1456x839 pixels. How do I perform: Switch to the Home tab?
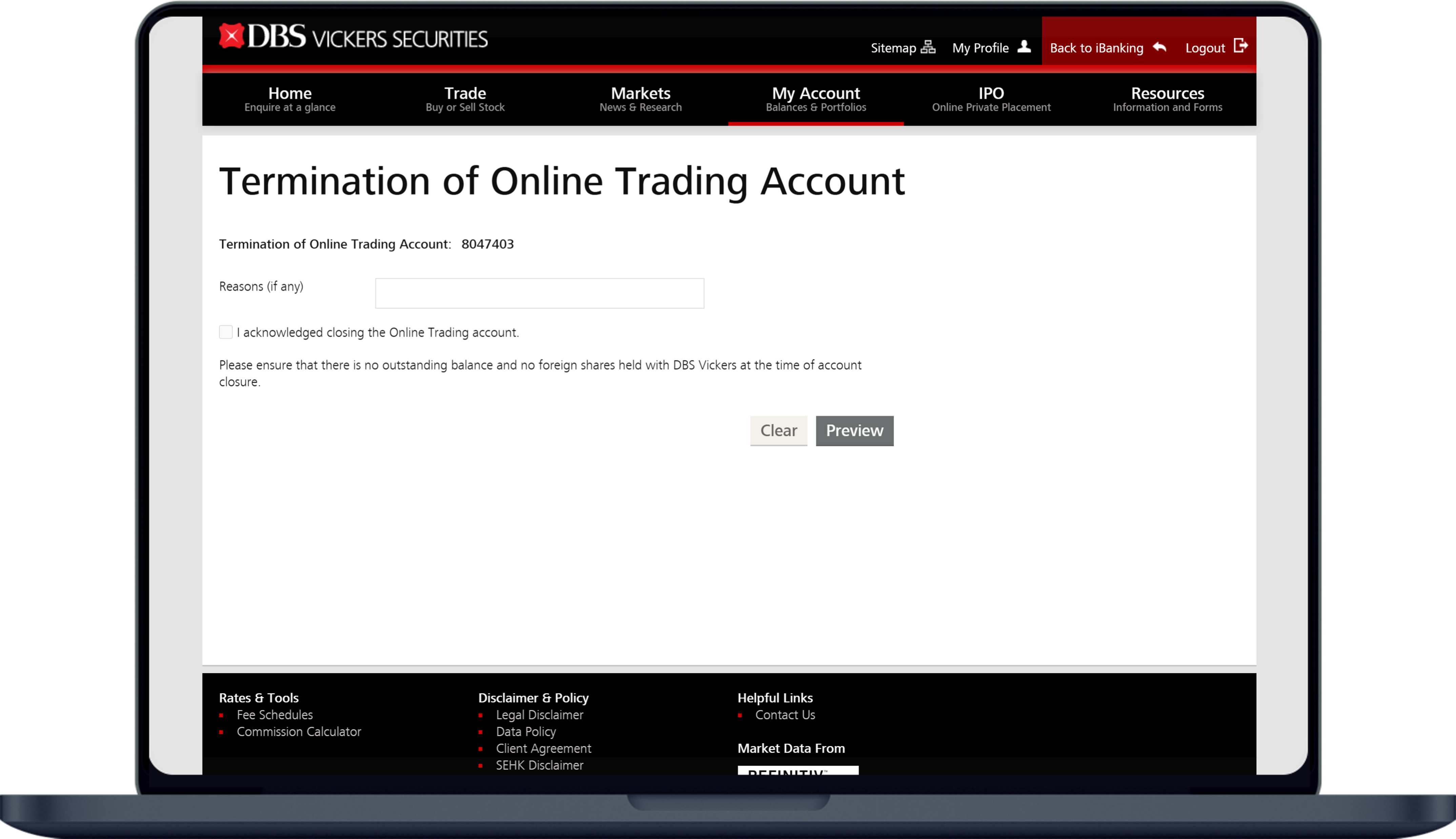(x=290, y=99)
